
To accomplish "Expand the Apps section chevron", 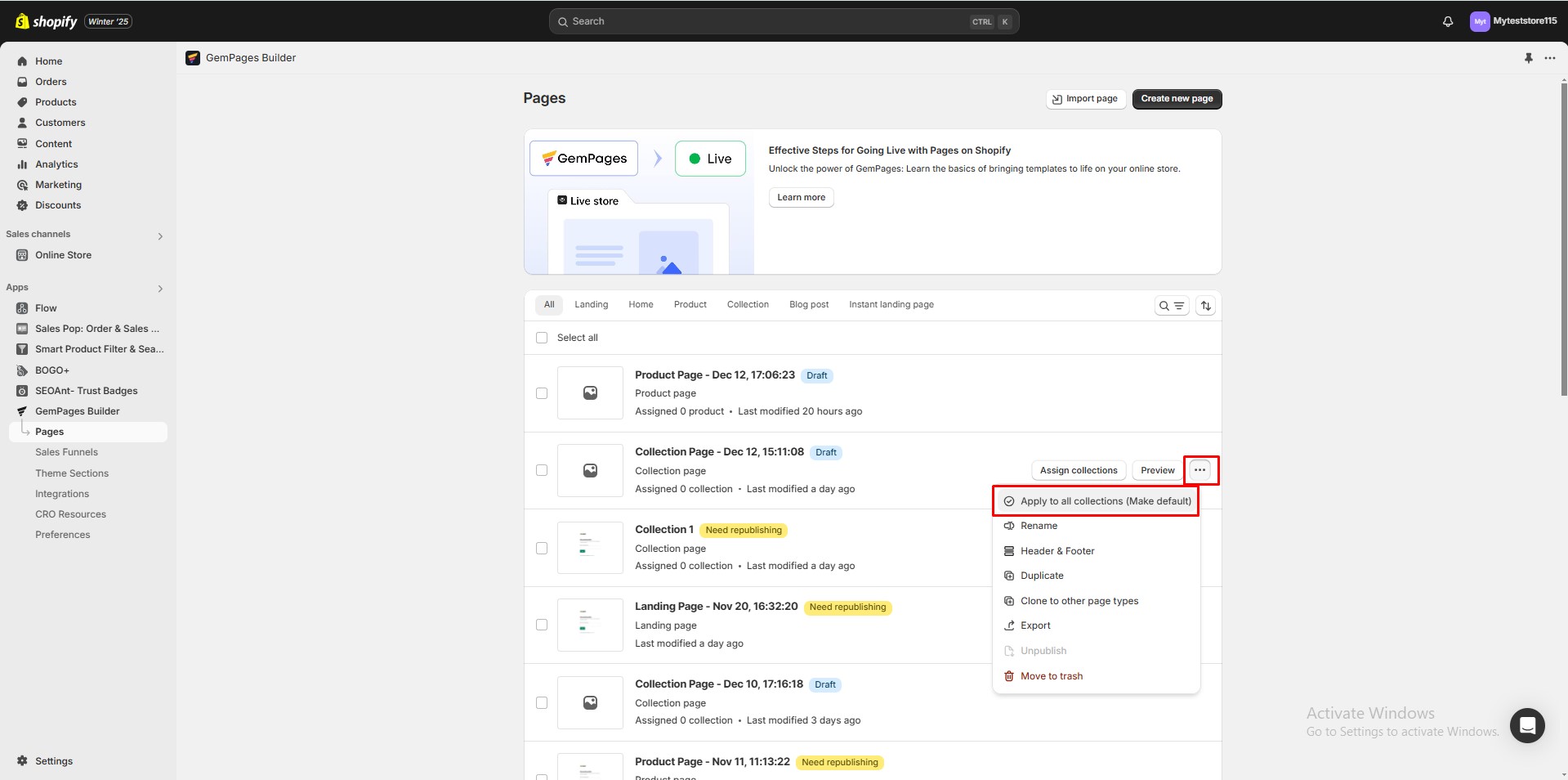I will point(160,289).
